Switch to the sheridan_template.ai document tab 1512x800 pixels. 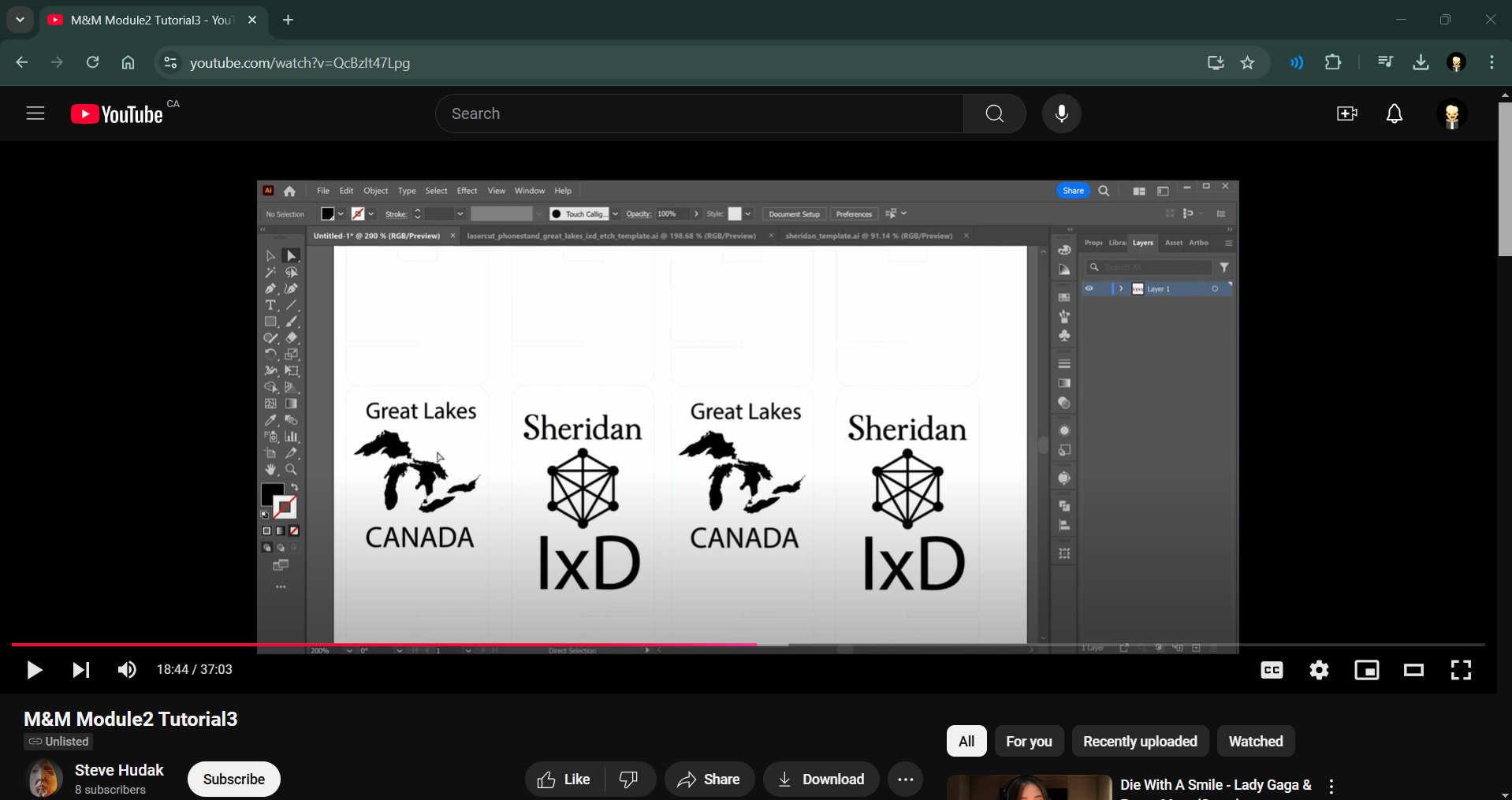[867, 235]
